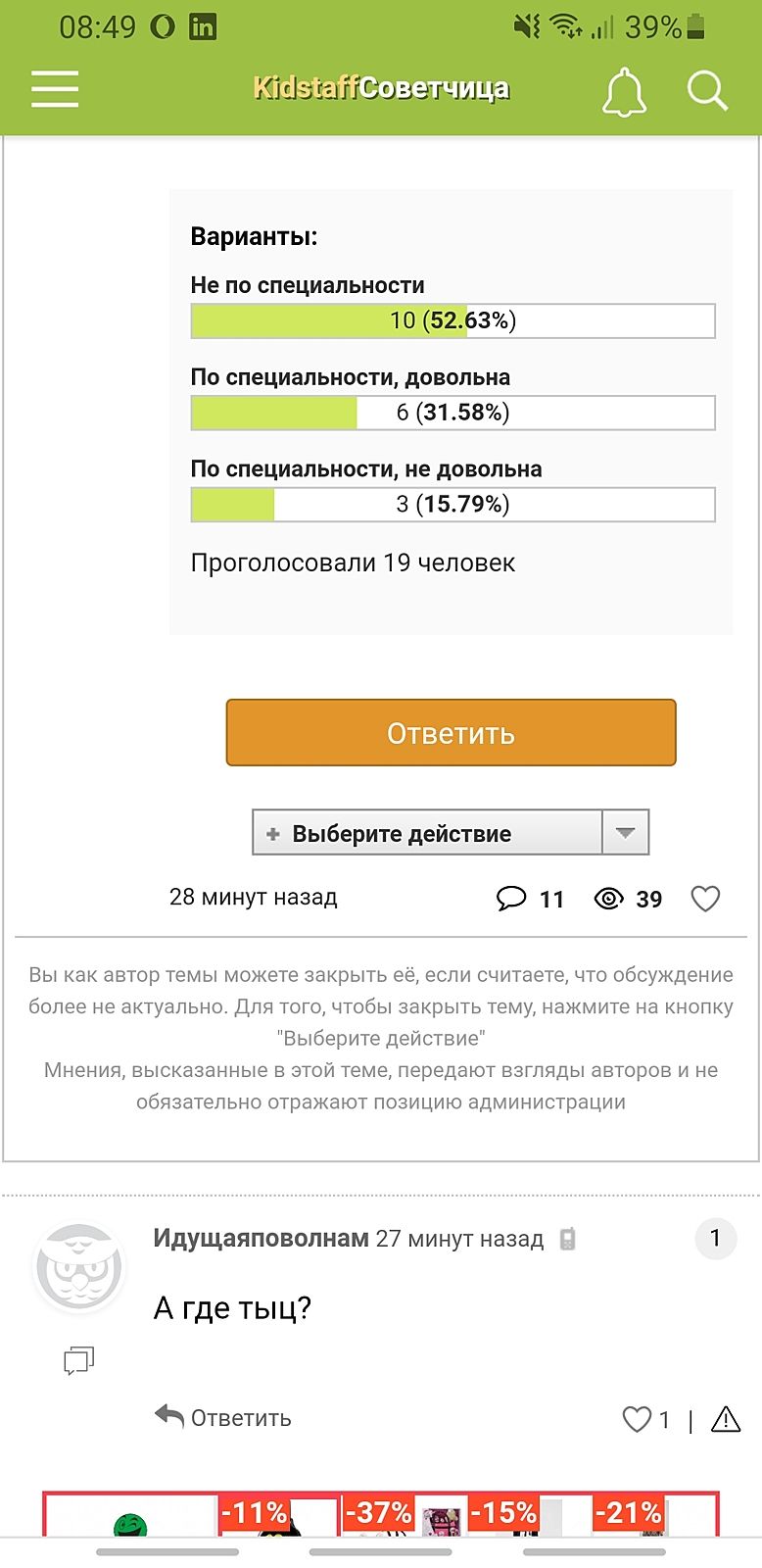
Task: Tap the views eye icon
Action: coord(608,899)
